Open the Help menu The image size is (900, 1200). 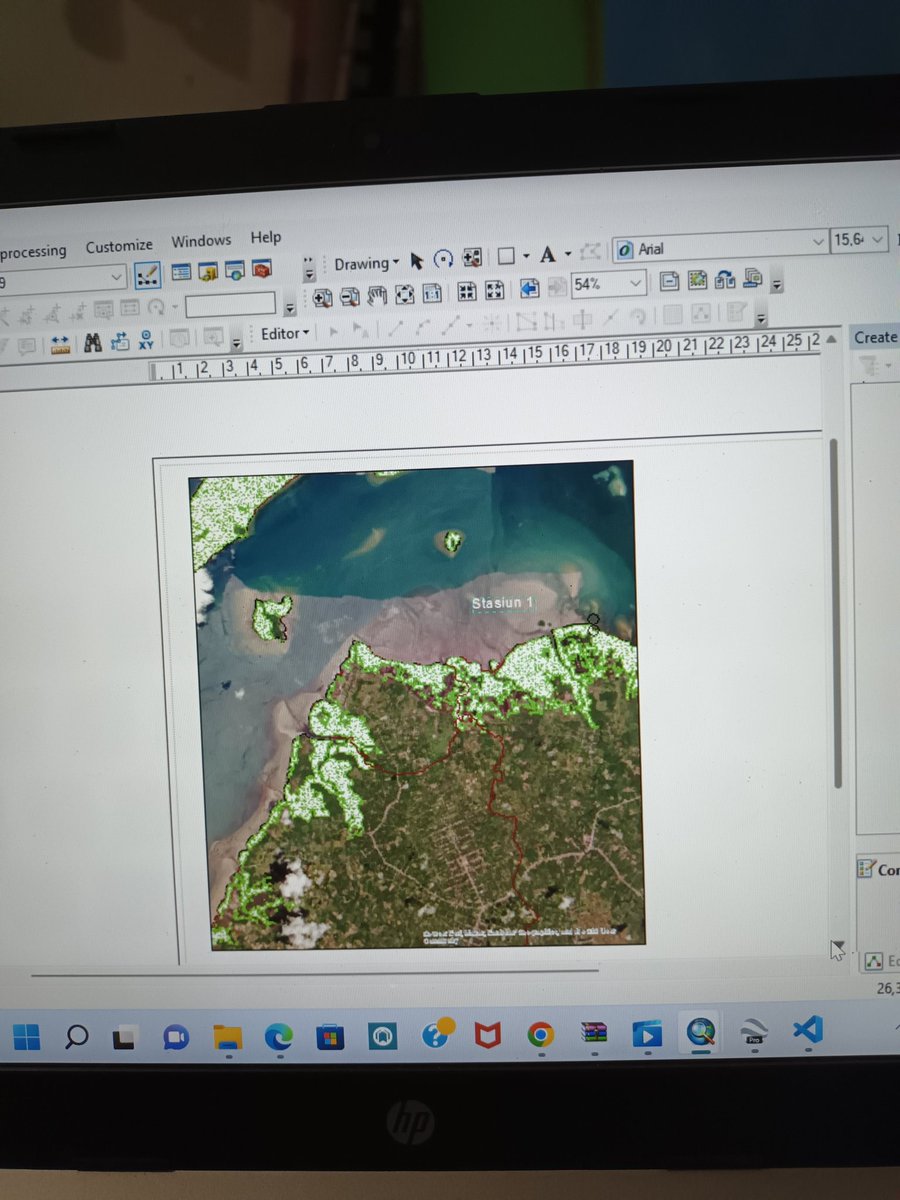click(266, 237)
